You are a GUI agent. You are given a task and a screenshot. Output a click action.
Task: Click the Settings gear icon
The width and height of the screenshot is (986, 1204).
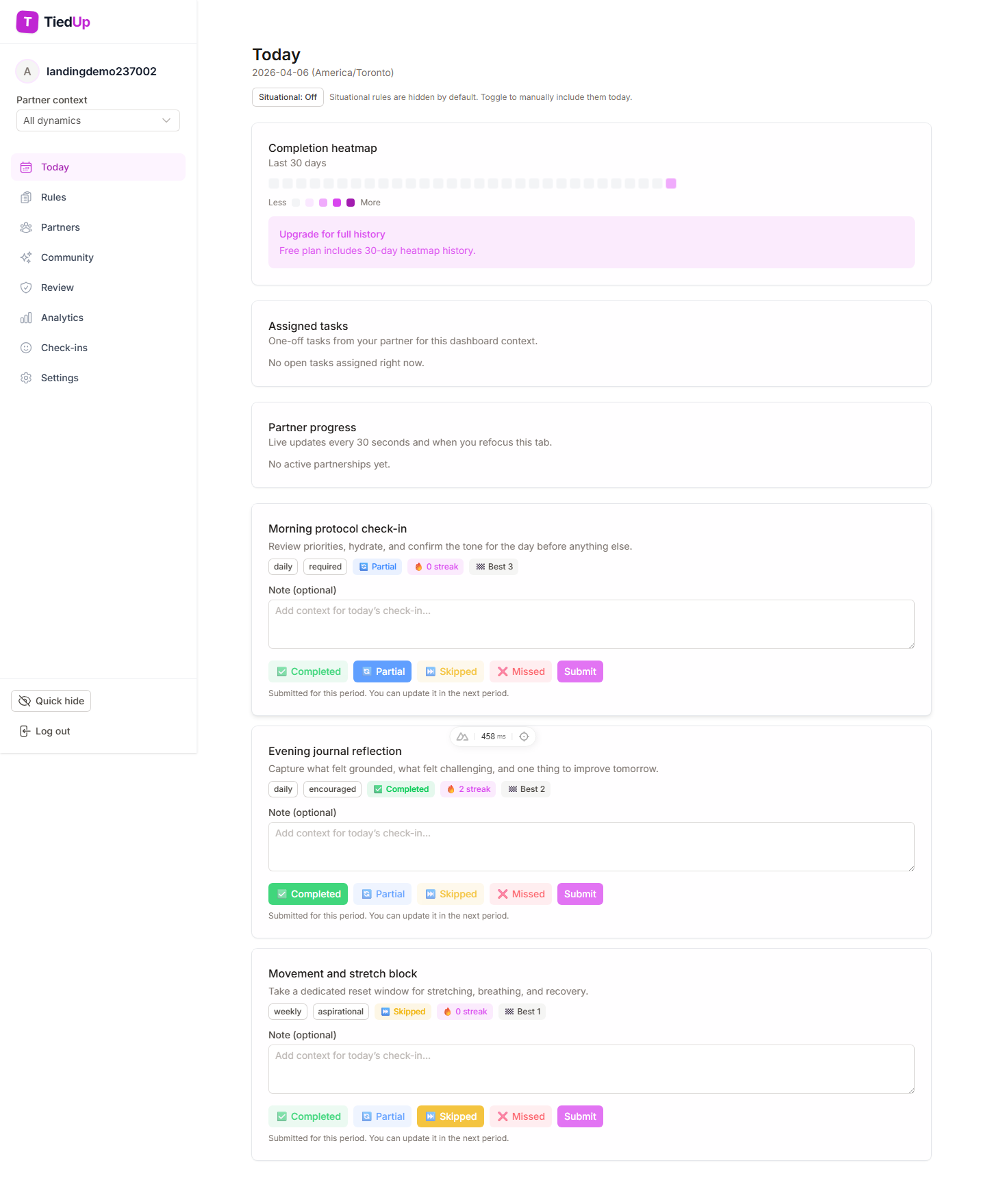click(26, 378)
